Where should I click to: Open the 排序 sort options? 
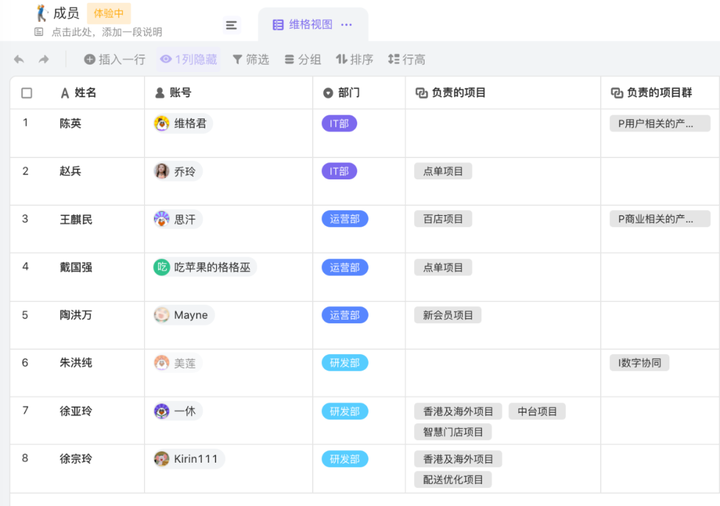[x=354, y=59]
